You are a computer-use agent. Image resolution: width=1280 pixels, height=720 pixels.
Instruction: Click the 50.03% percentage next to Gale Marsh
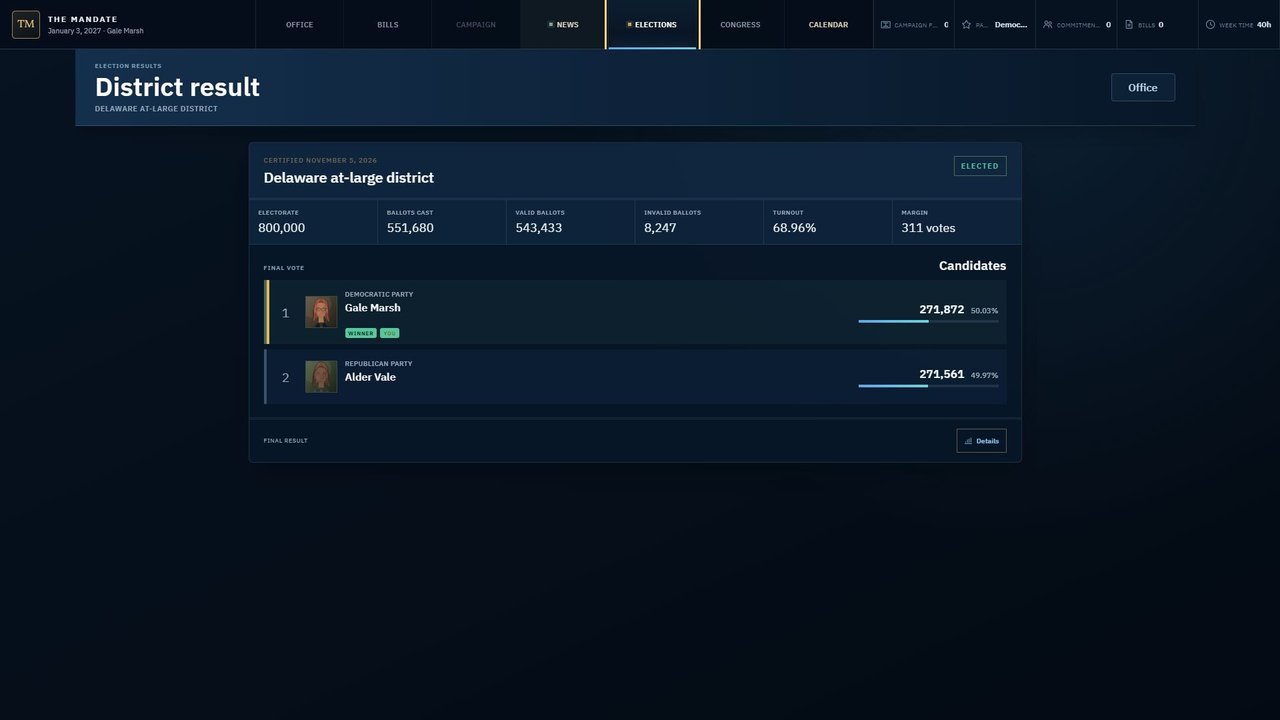[984, 311]
